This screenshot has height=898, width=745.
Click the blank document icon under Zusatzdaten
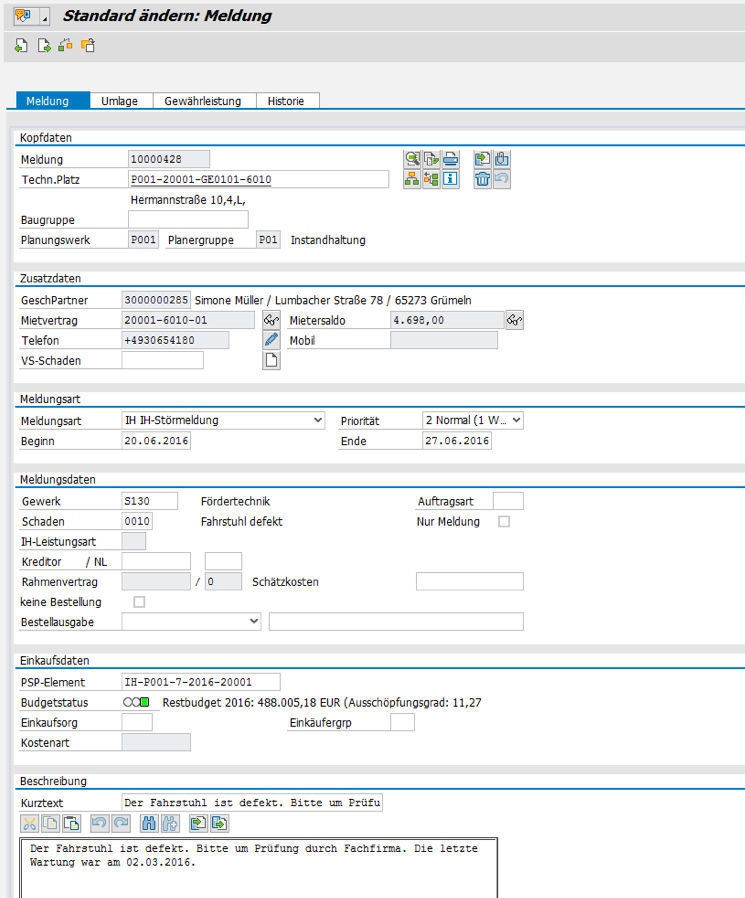click(271, 361)
